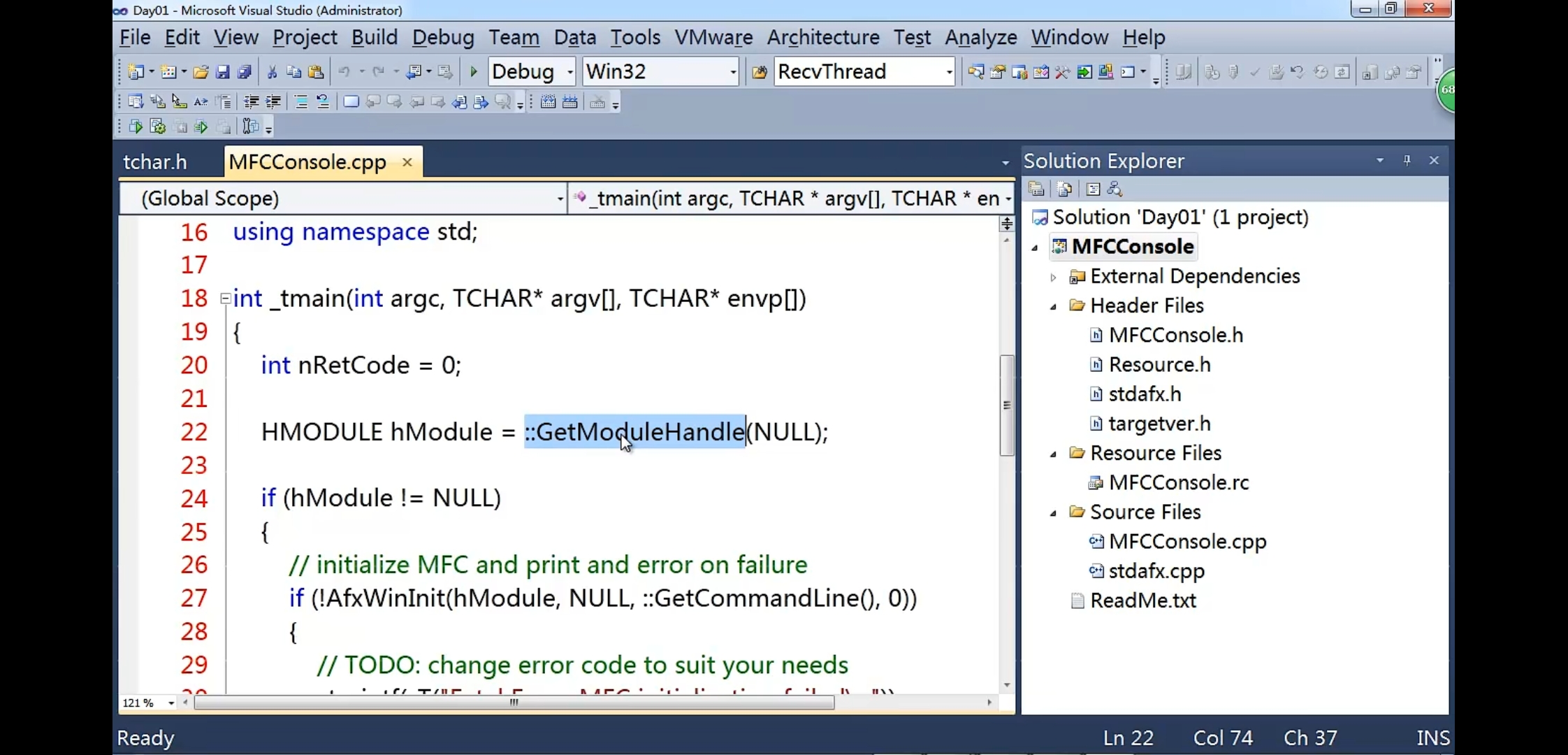
Task: Collapse the _tmain function outline at line 18
Action: (x=225, y=299)
